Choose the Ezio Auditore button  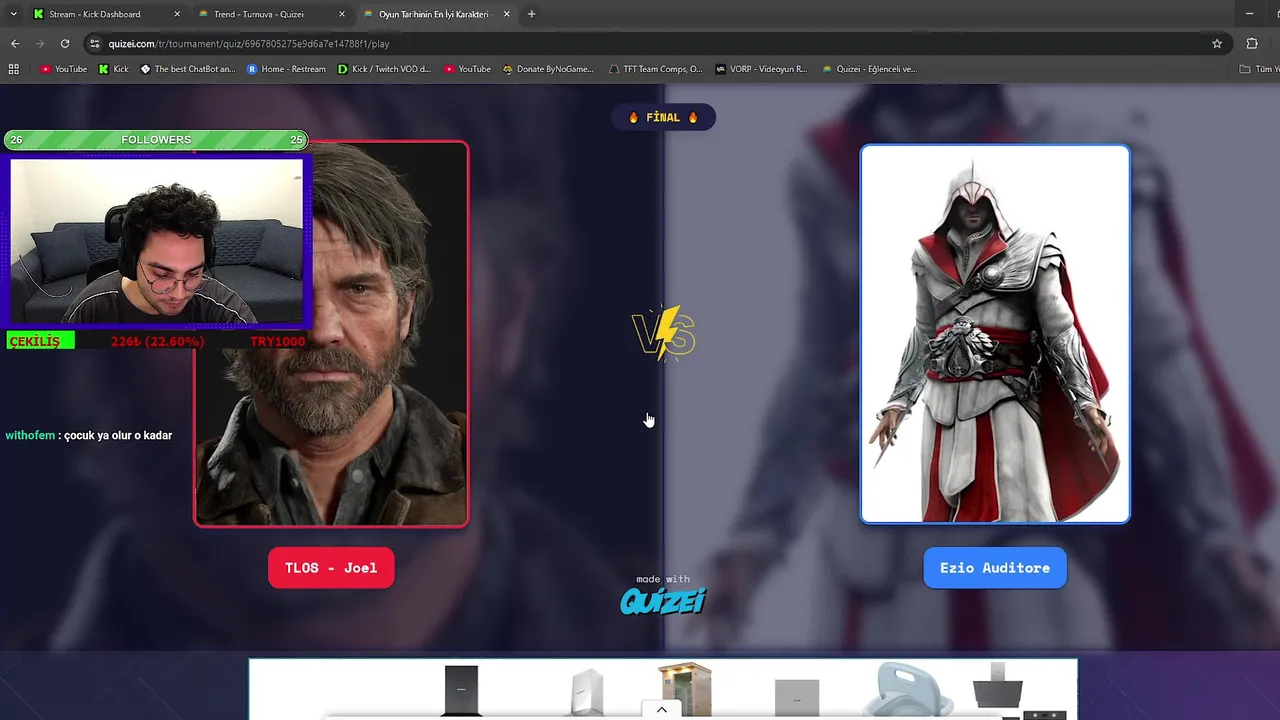tap(995, 568)
